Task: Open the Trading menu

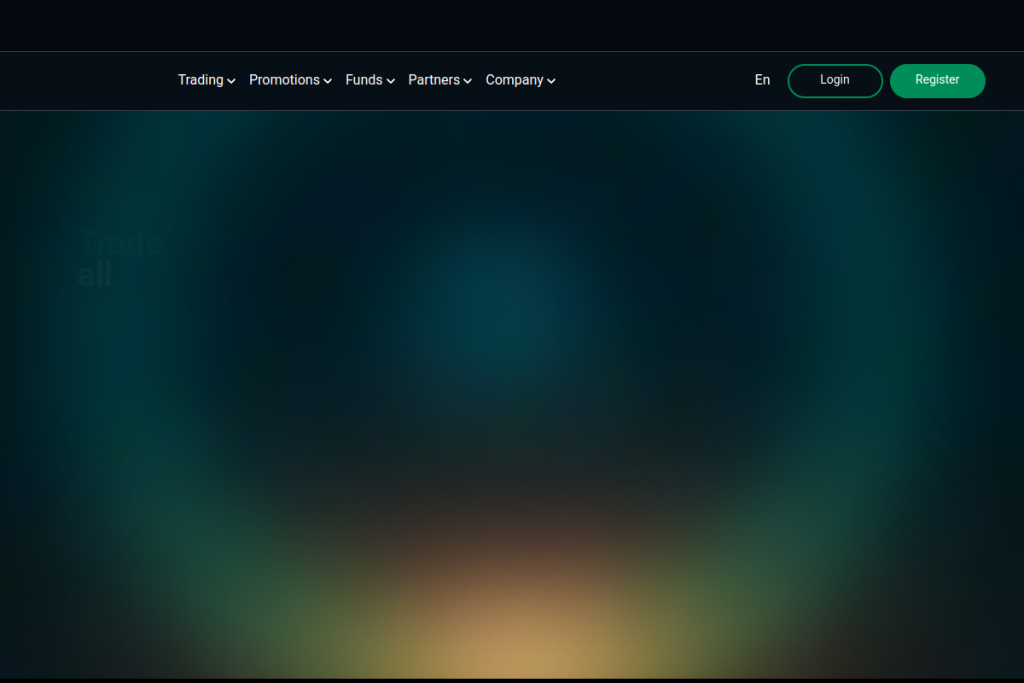Action: pos(200,80)
